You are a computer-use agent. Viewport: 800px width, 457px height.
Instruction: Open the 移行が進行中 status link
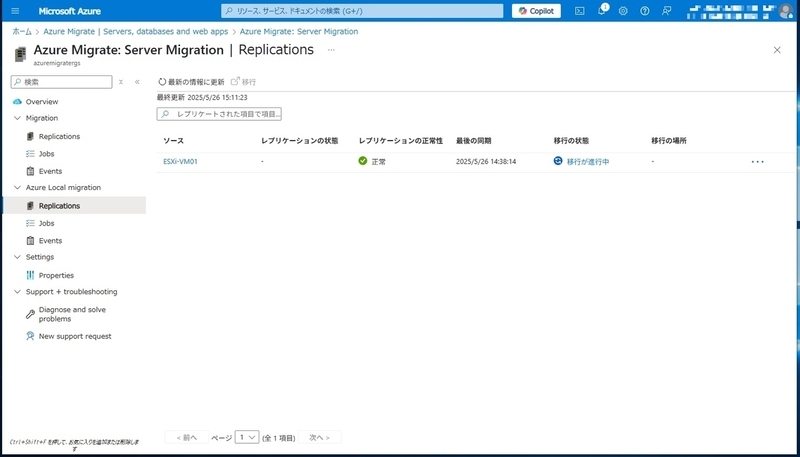tap(588, 162)
